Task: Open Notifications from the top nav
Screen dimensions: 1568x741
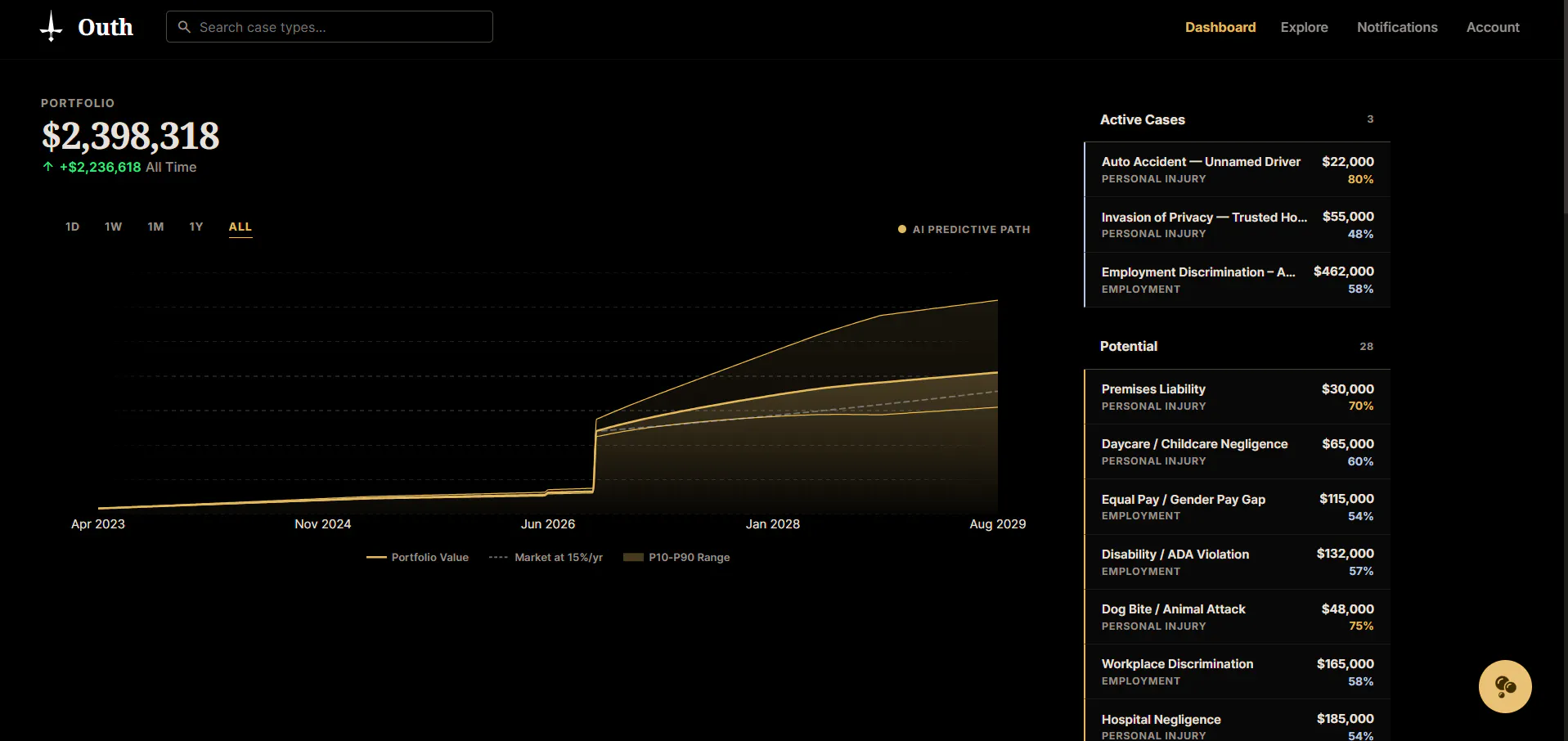Action: pos(1397,27)
